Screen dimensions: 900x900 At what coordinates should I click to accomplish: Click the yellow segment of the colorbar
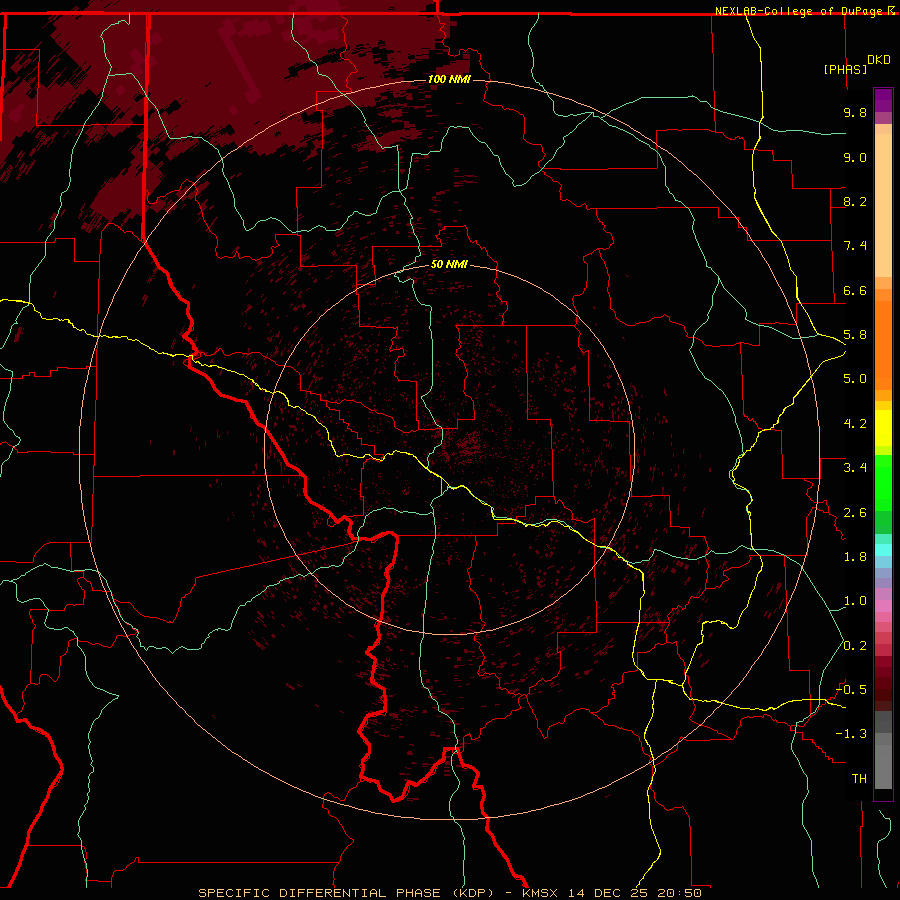tap(883, 428)
